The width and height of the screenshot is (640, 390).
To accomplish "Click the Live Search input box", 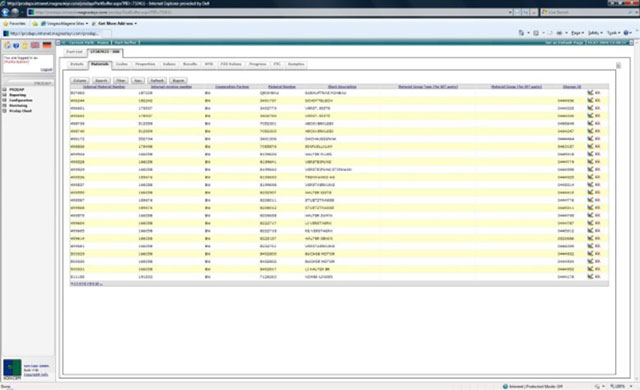I will (585, 12).
